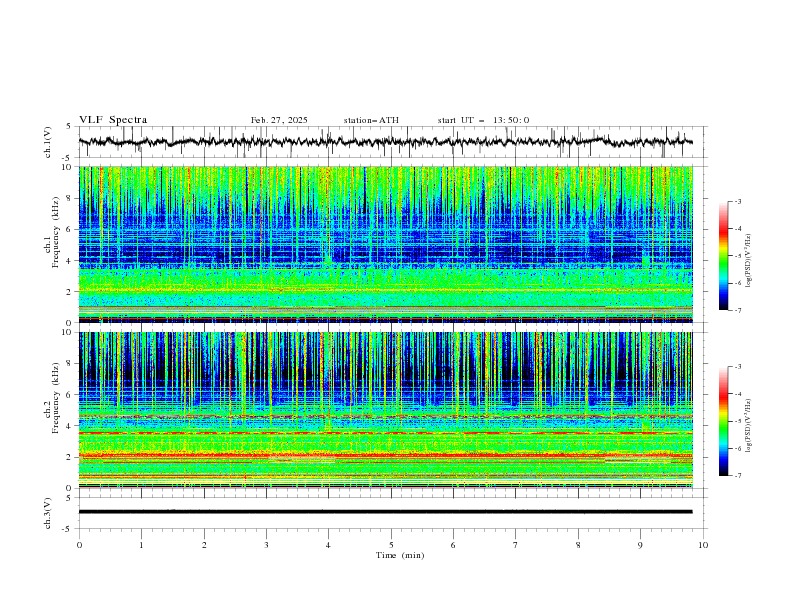Click the Time (min) axis label

pyautogui.click(x=400, y=555)
